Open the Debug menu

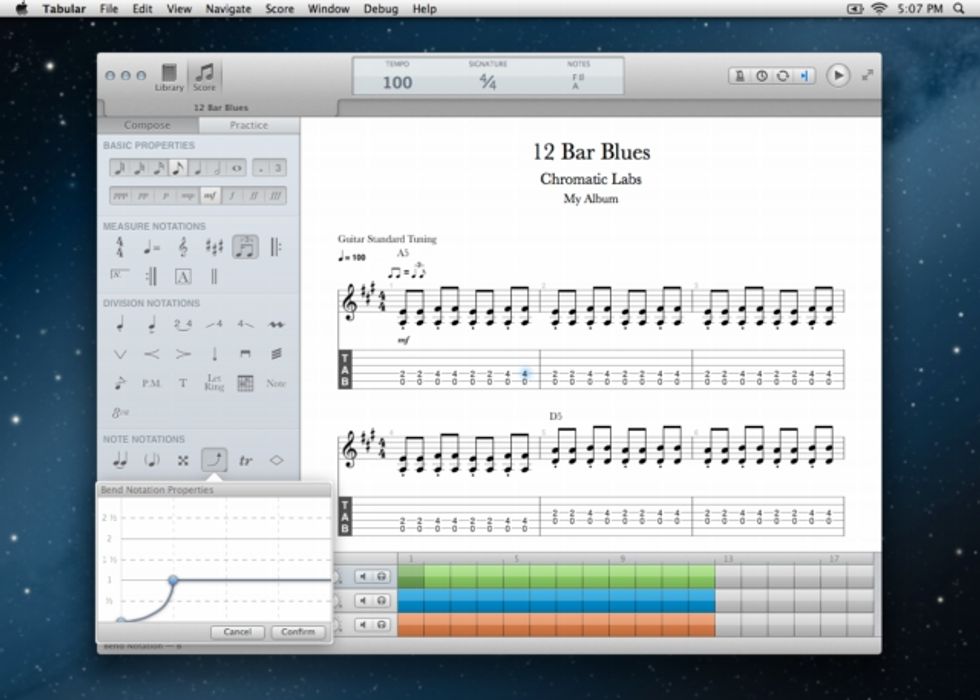(x=381, y=9)
